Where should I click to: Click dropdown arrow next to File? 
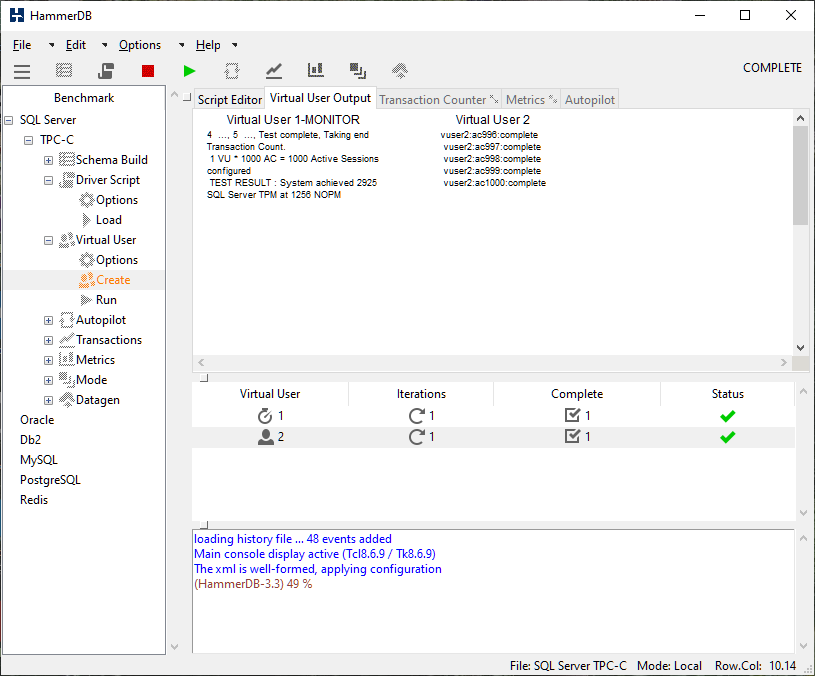pos(51,45)
